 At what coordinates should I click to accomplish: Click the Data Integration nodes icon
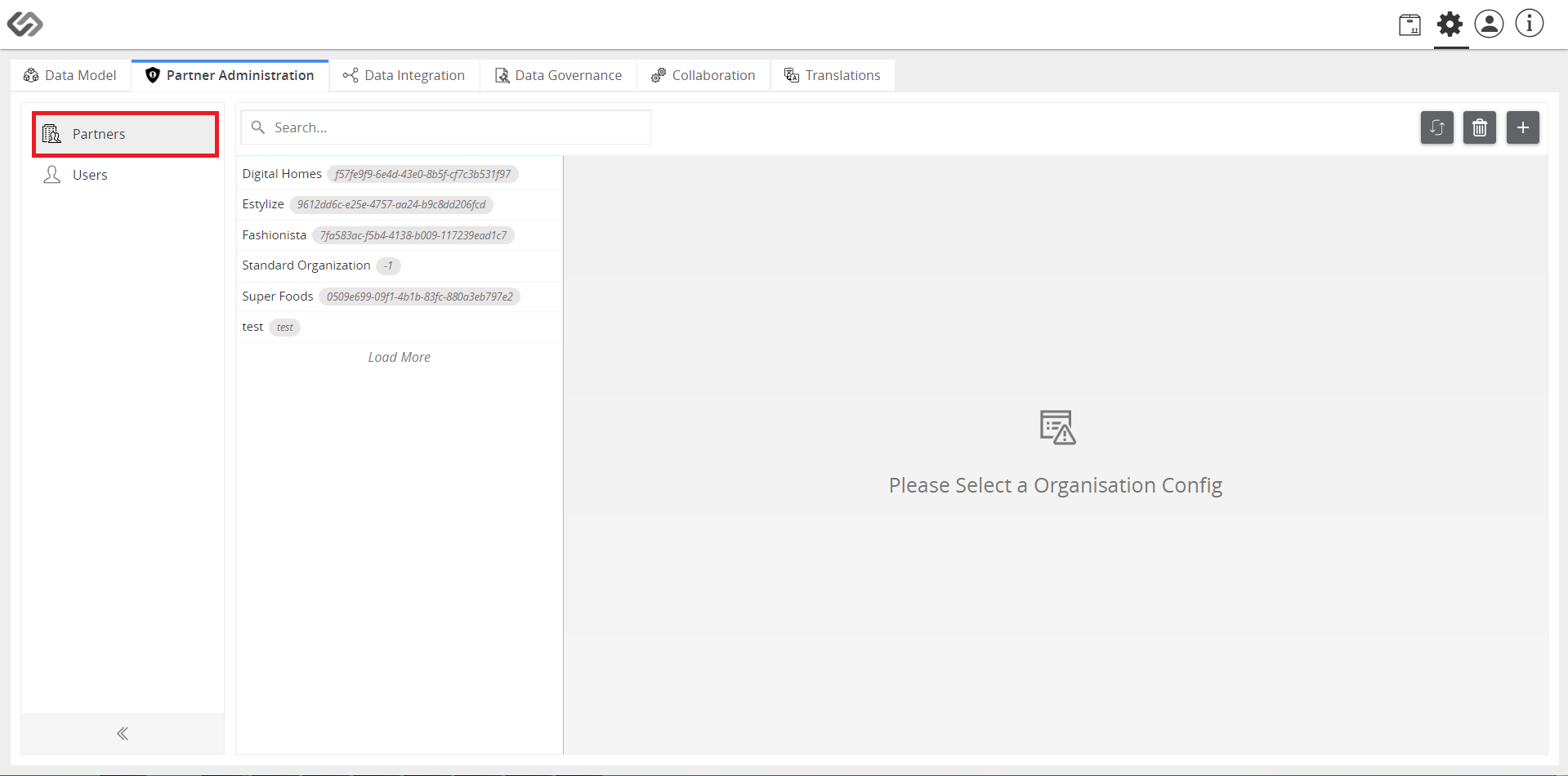pos(351,75)
